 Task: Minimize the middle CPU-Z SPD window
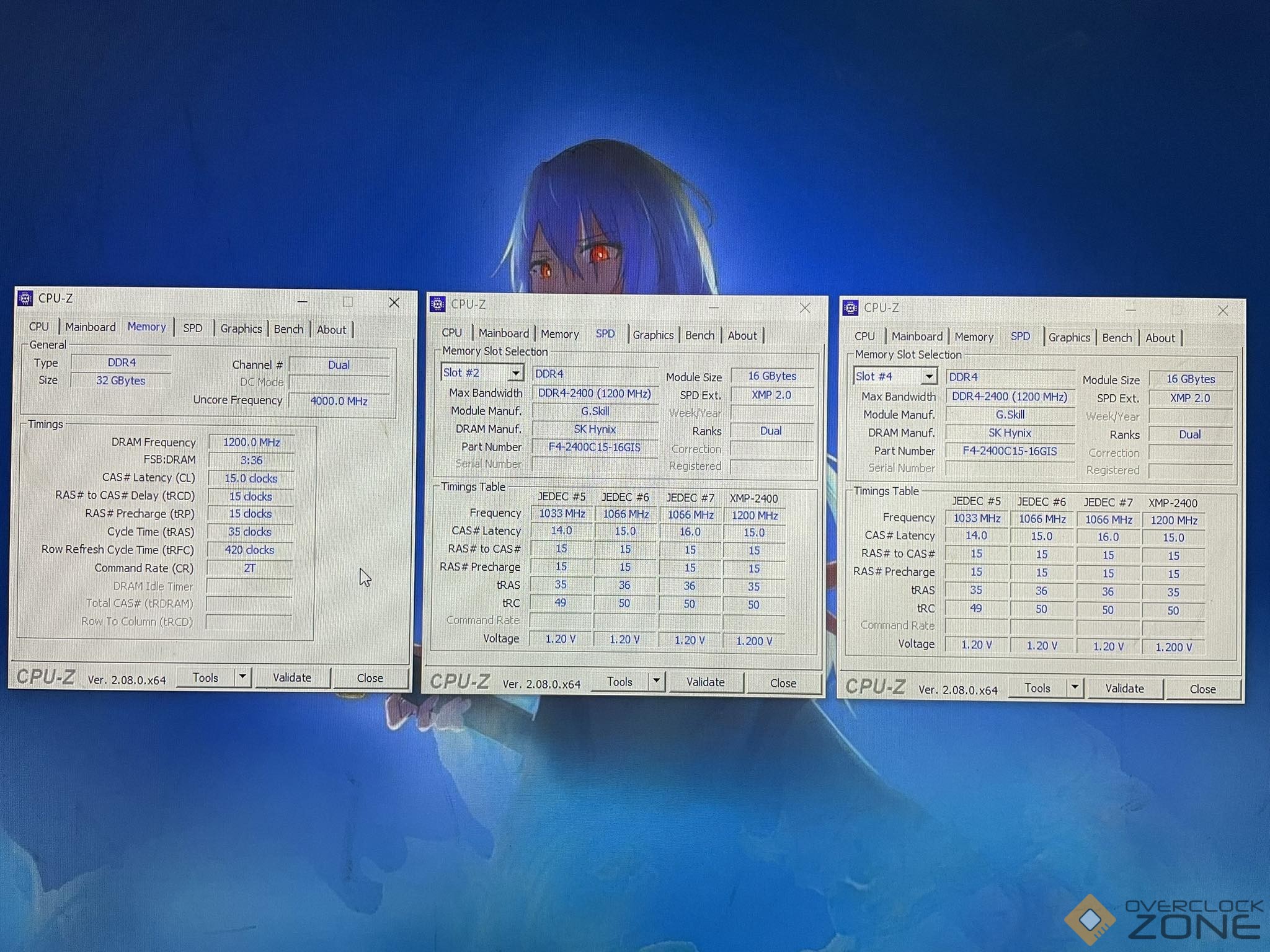pos(713,307)
